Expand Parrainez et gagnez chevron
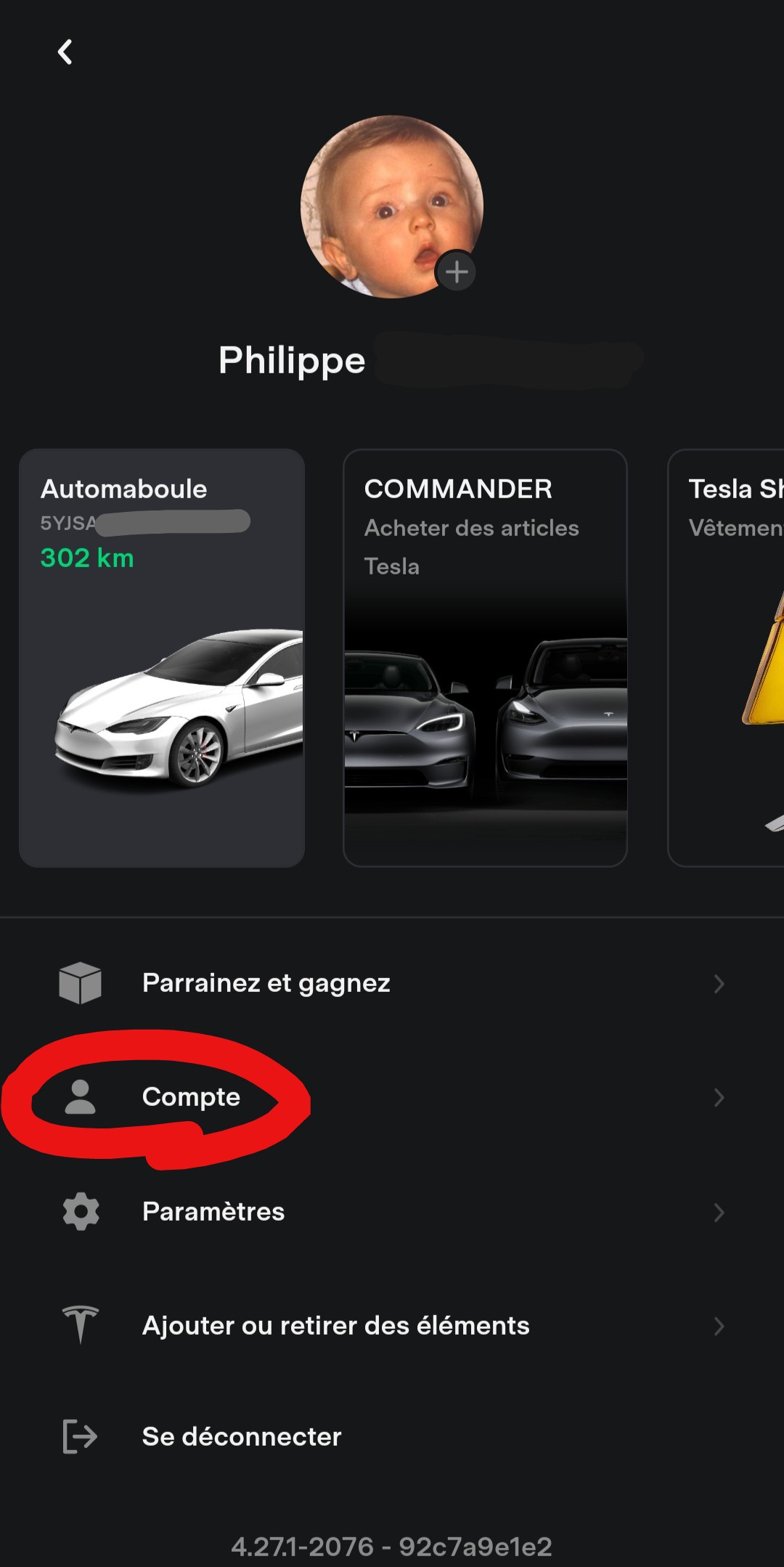 click(x=719, y=984)
